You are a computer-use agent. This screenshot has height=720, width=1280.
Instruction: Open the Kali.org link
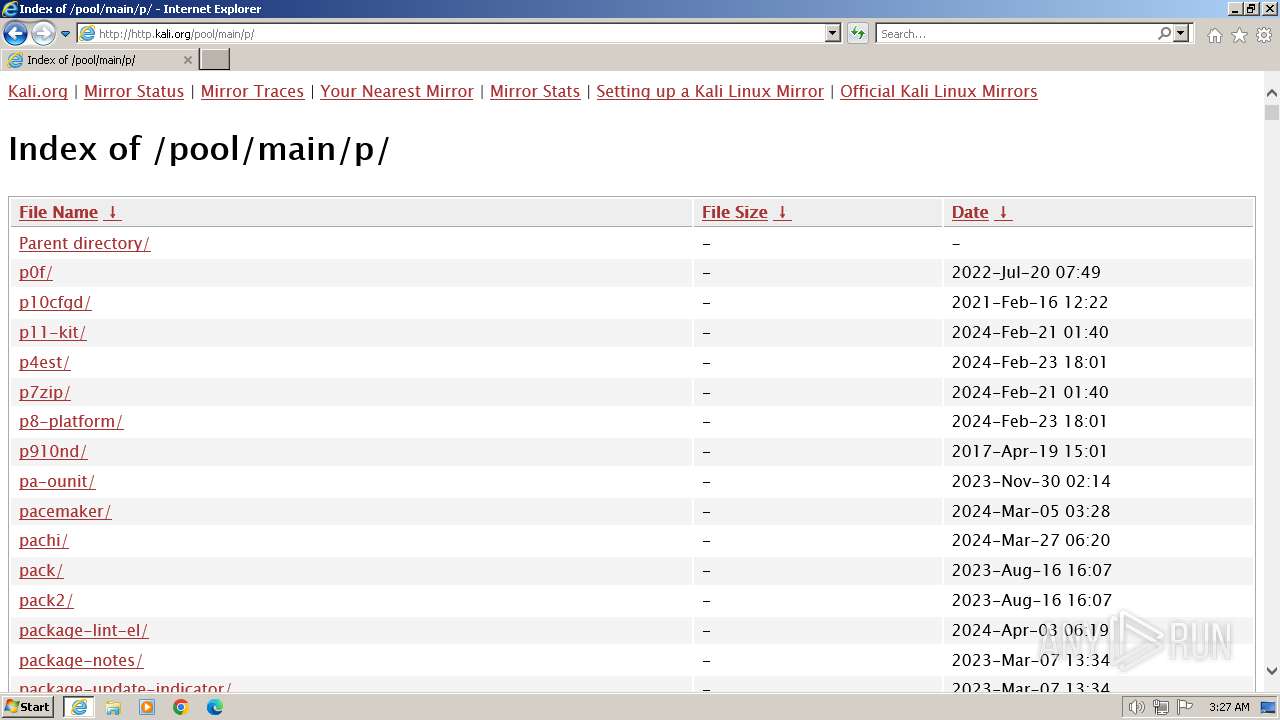click(38, 91)
